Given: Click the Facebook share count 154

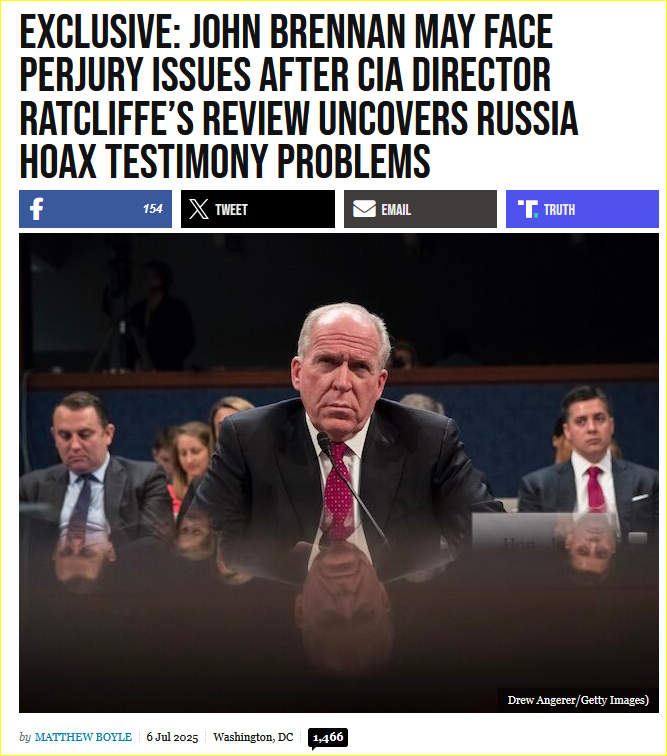Looking at the screenshot, I should click(152, 209).
